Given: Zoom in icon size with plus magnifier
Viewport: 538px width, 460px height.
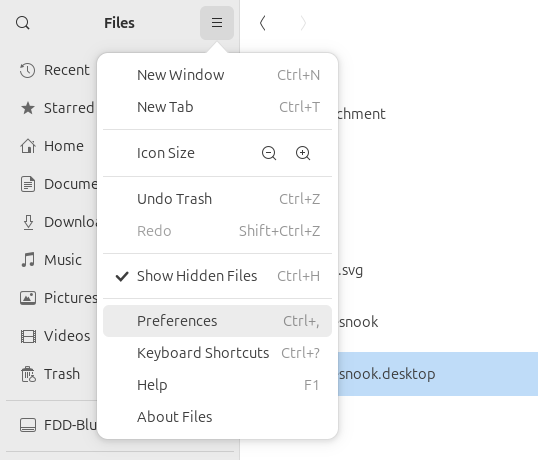Looking at the screenshot, I should coord(303,153).
